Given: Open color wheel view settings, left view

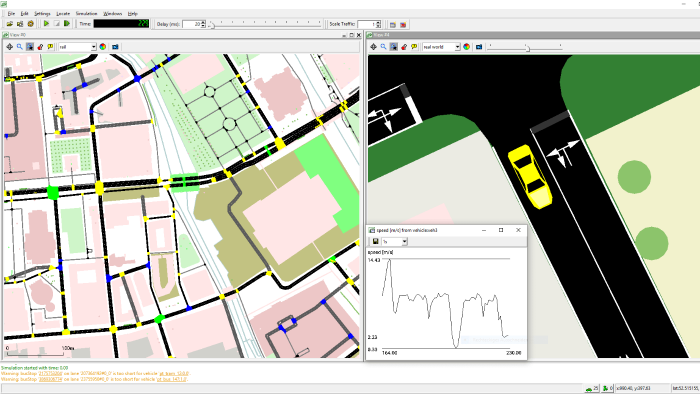Looking at the screenshot, I should pyautogui.click(x=103, y=46).
